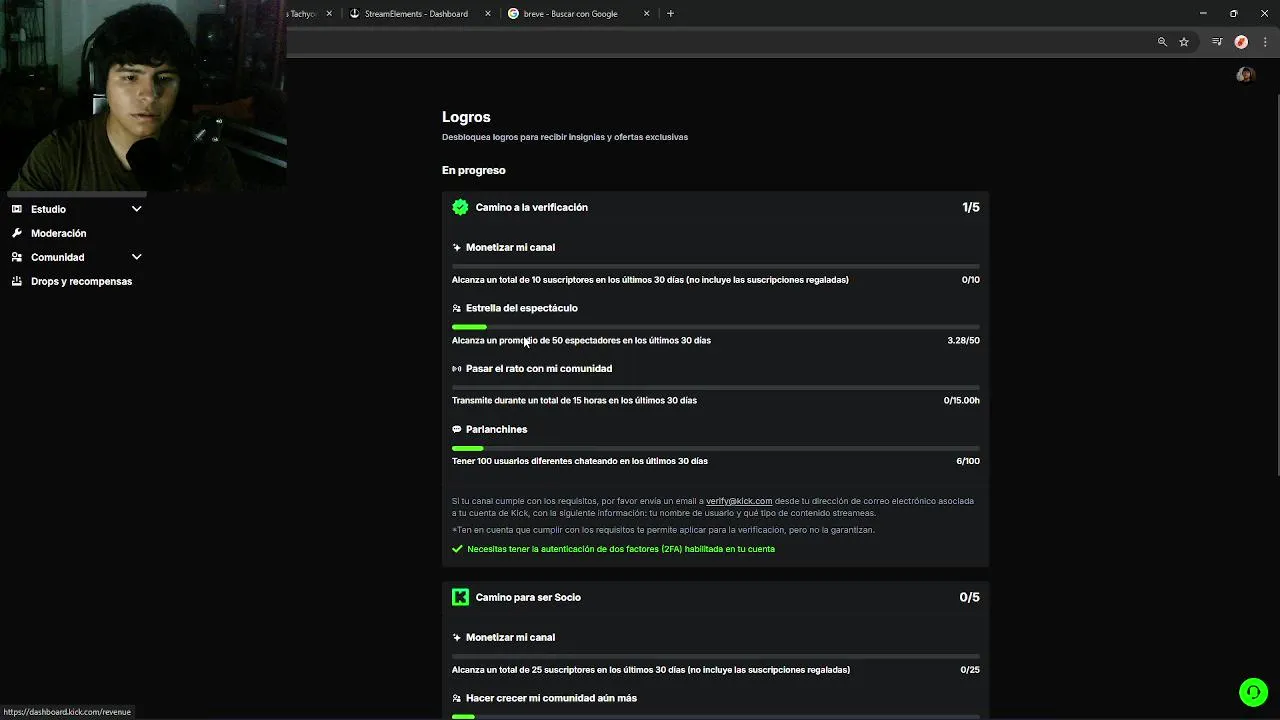This screenshot has width=1280, height=720.
Task: Switch to the StreamElements Dashboard tab
Action: tap(415, 14)
